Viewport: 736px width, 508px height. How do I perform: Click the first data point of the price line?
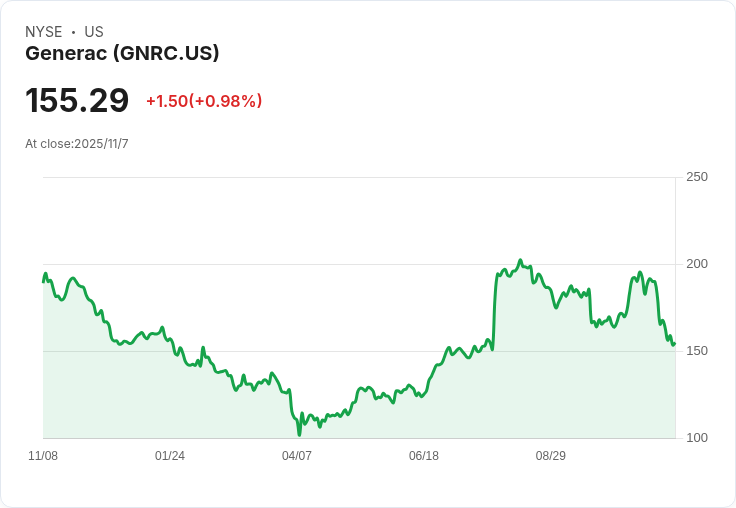(43, 281)
